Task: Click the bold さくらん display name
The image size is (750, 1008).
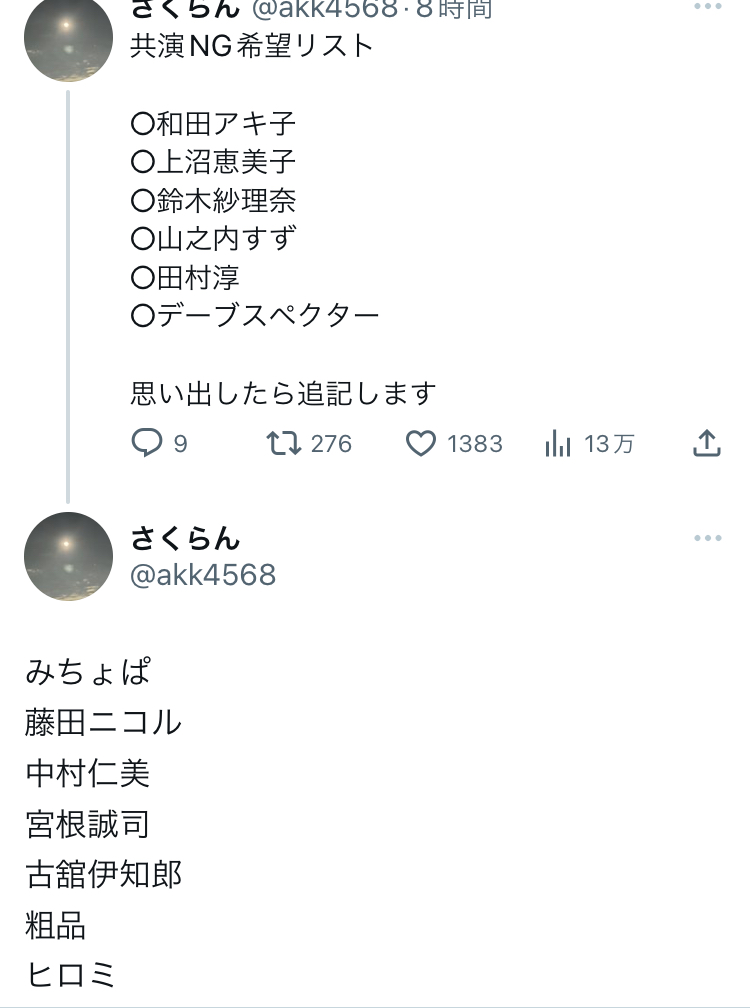Action: (x=185, y=538)
